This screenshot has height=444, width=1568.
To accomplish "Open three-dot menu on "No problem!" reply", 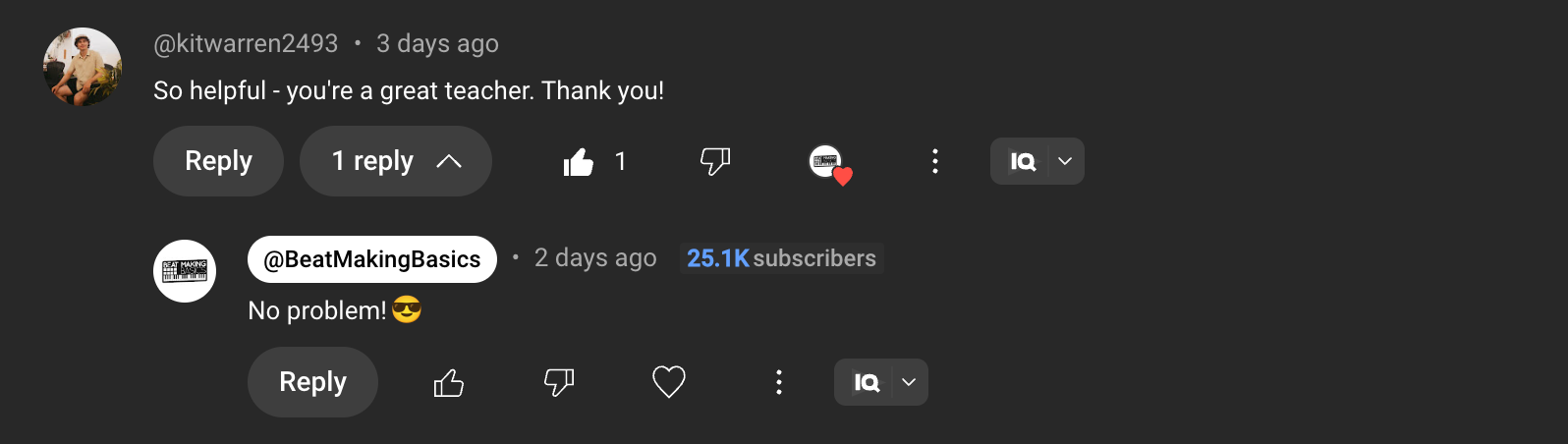I will tap(778, 382).
